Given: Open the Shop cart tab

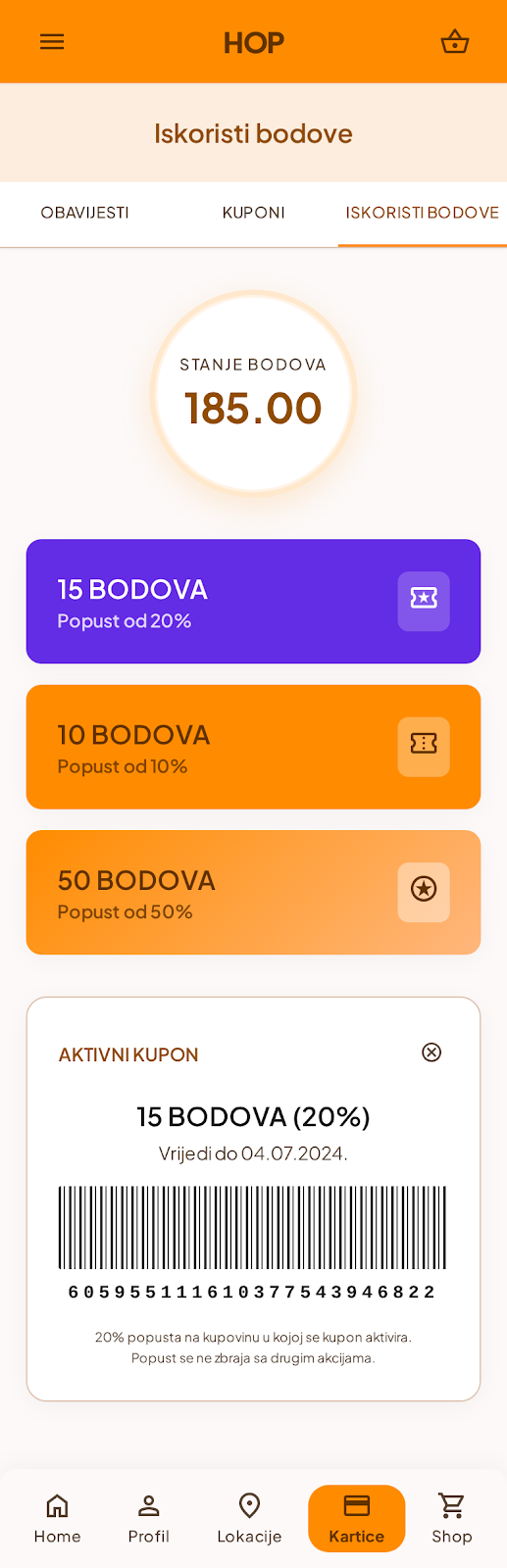Looking at the screenshot, I should click(452, 1518).
